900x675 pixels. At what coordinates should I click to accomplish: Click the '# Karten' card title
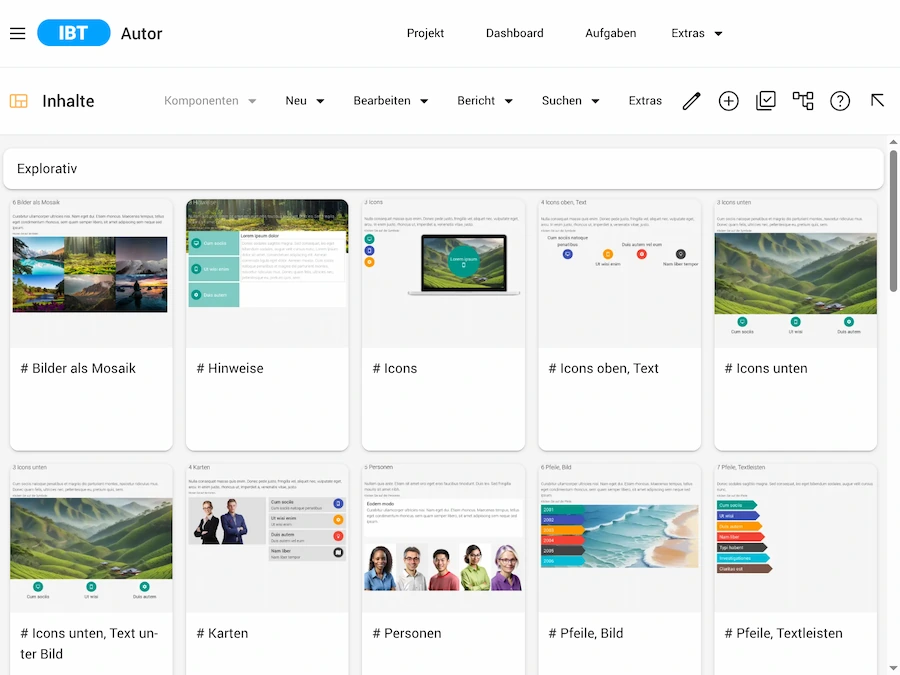[x=222, y=634]
